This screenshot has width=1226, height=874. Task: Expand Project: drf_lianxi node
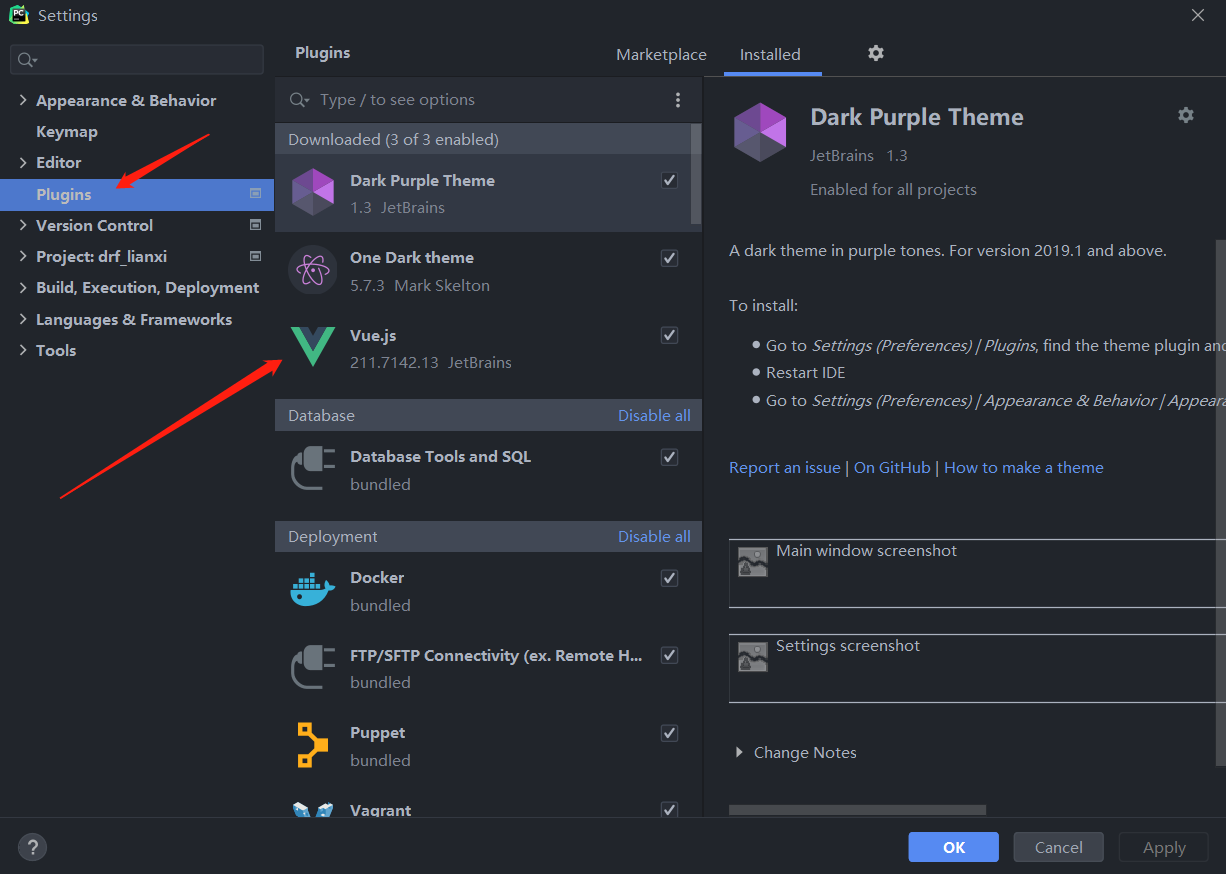click(23, 256)
